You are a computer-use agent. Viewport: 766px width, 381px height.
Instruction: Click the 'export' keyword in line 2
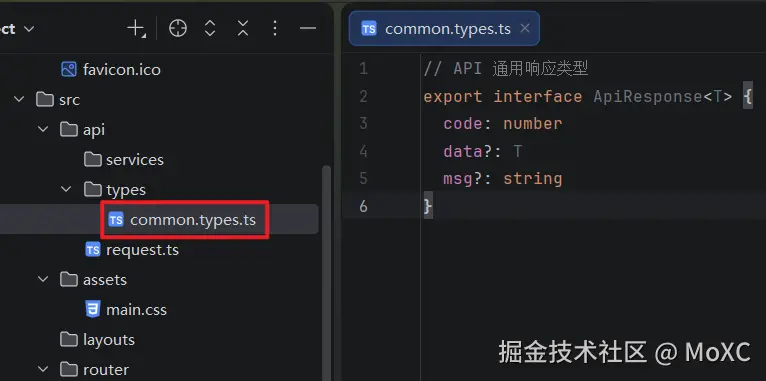[x=453, y=97]
